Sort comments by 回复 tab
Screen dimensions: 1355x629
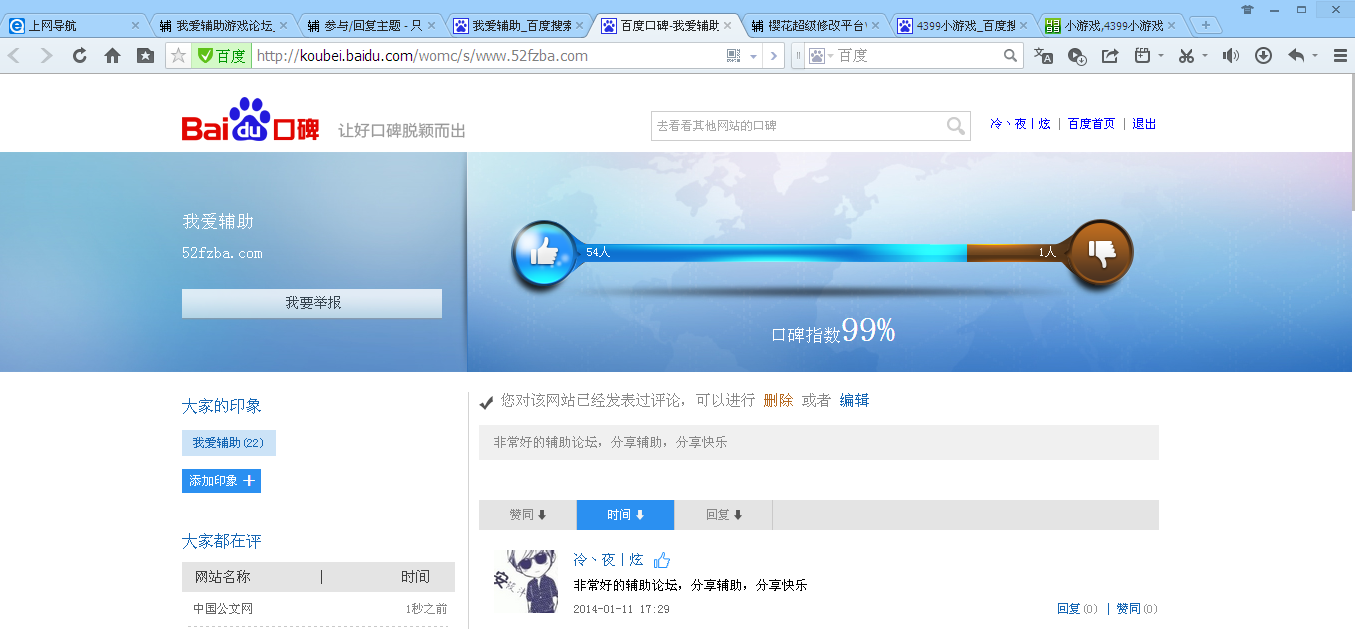pos(723,515)
